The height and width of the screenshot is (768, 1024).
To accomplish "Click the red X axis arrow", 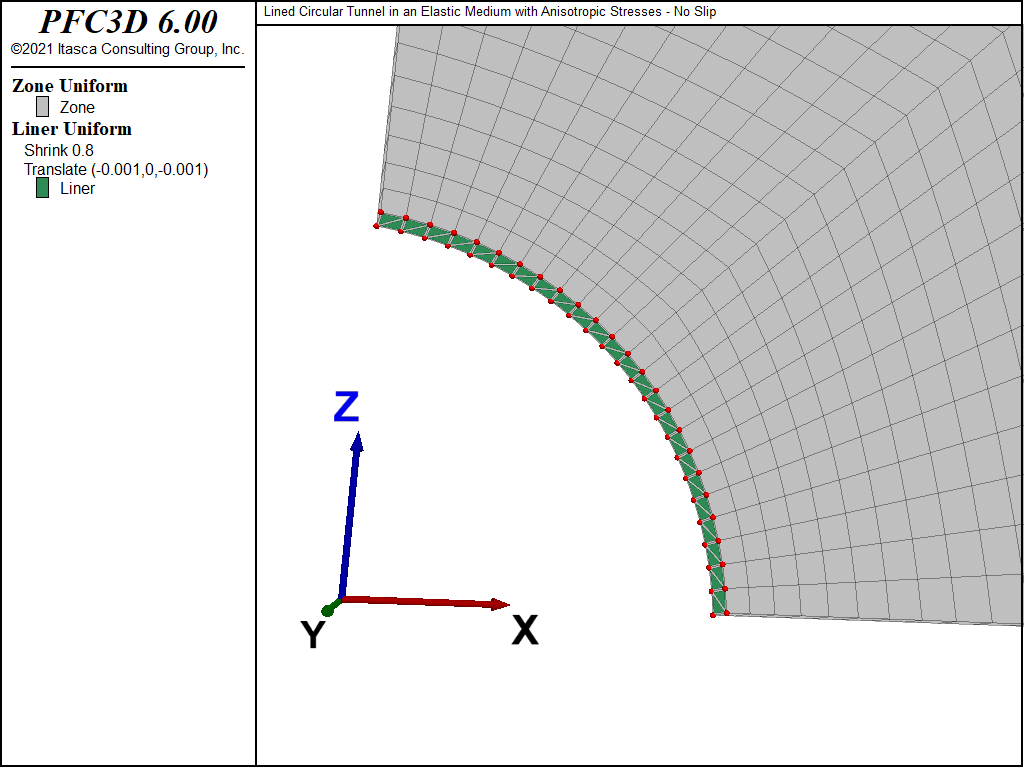I will (x=424, y=601).
